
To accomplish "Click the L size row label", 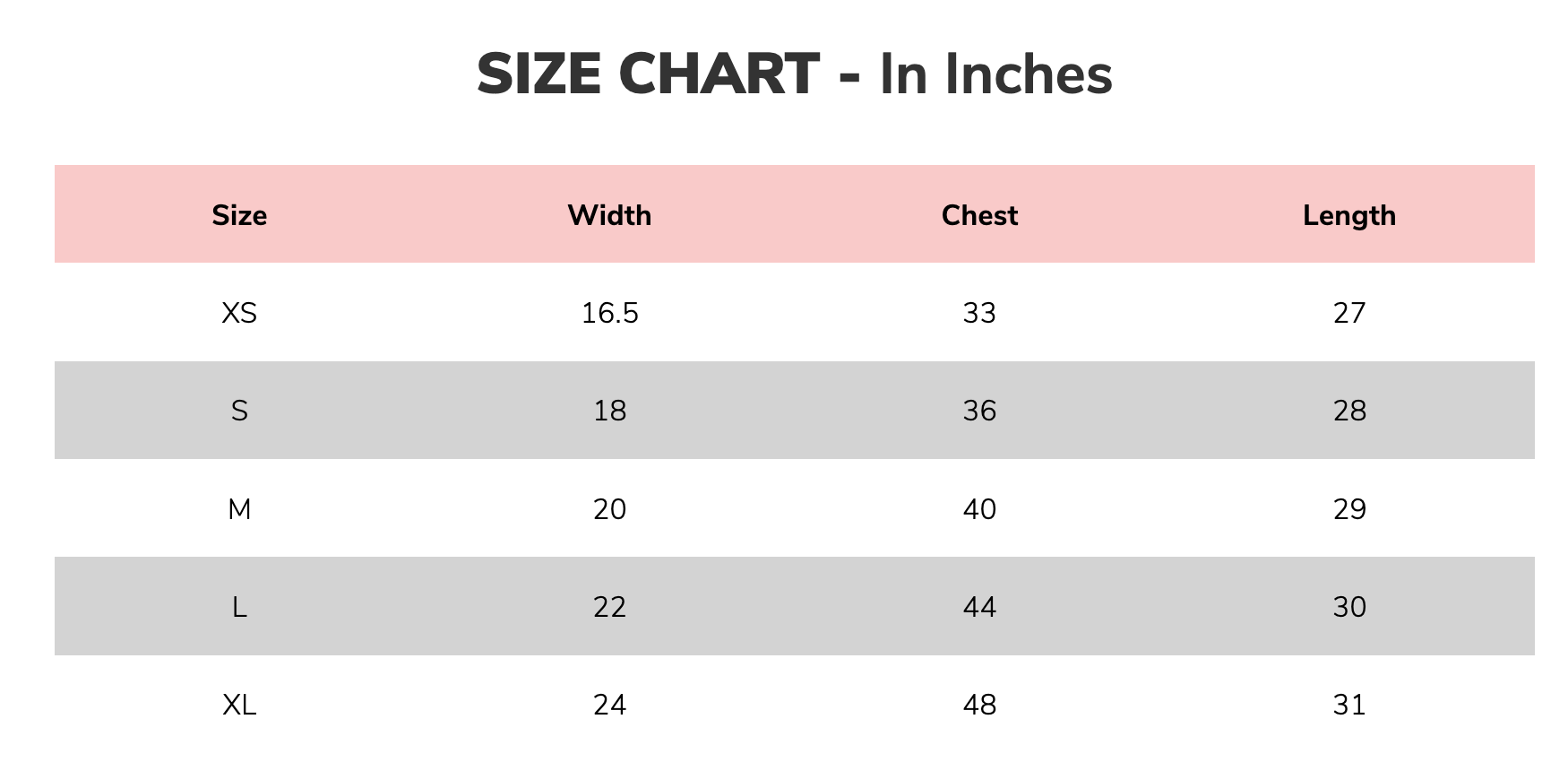I will [239, 607].
